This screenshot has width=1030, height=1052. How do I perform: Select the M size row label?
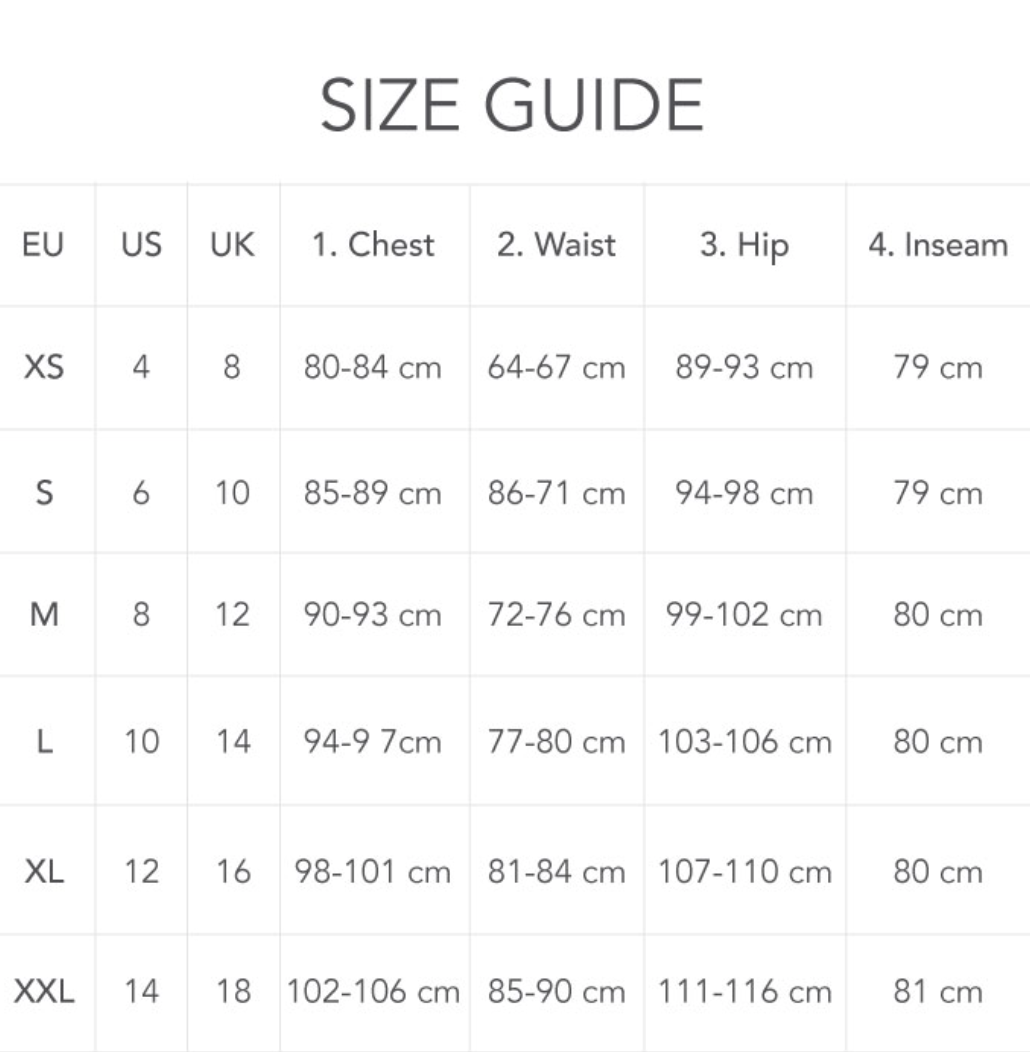click(x=44, y=615)
